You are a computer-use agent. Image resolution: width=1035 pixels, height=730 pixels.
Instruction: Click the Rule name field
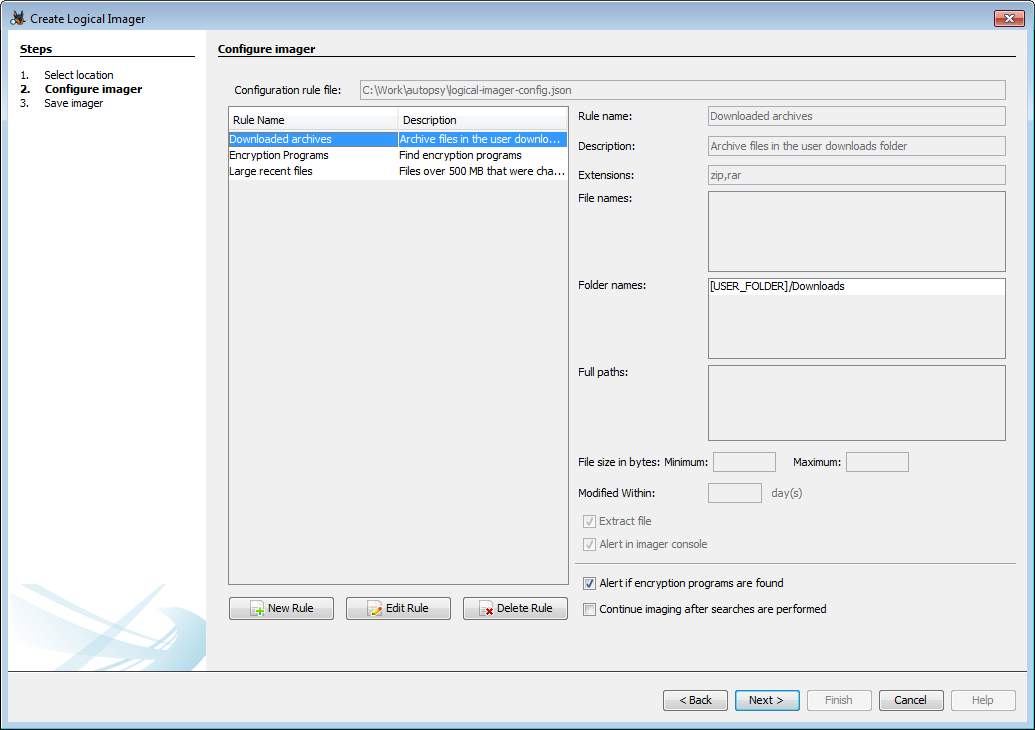[x=857, y=116]
